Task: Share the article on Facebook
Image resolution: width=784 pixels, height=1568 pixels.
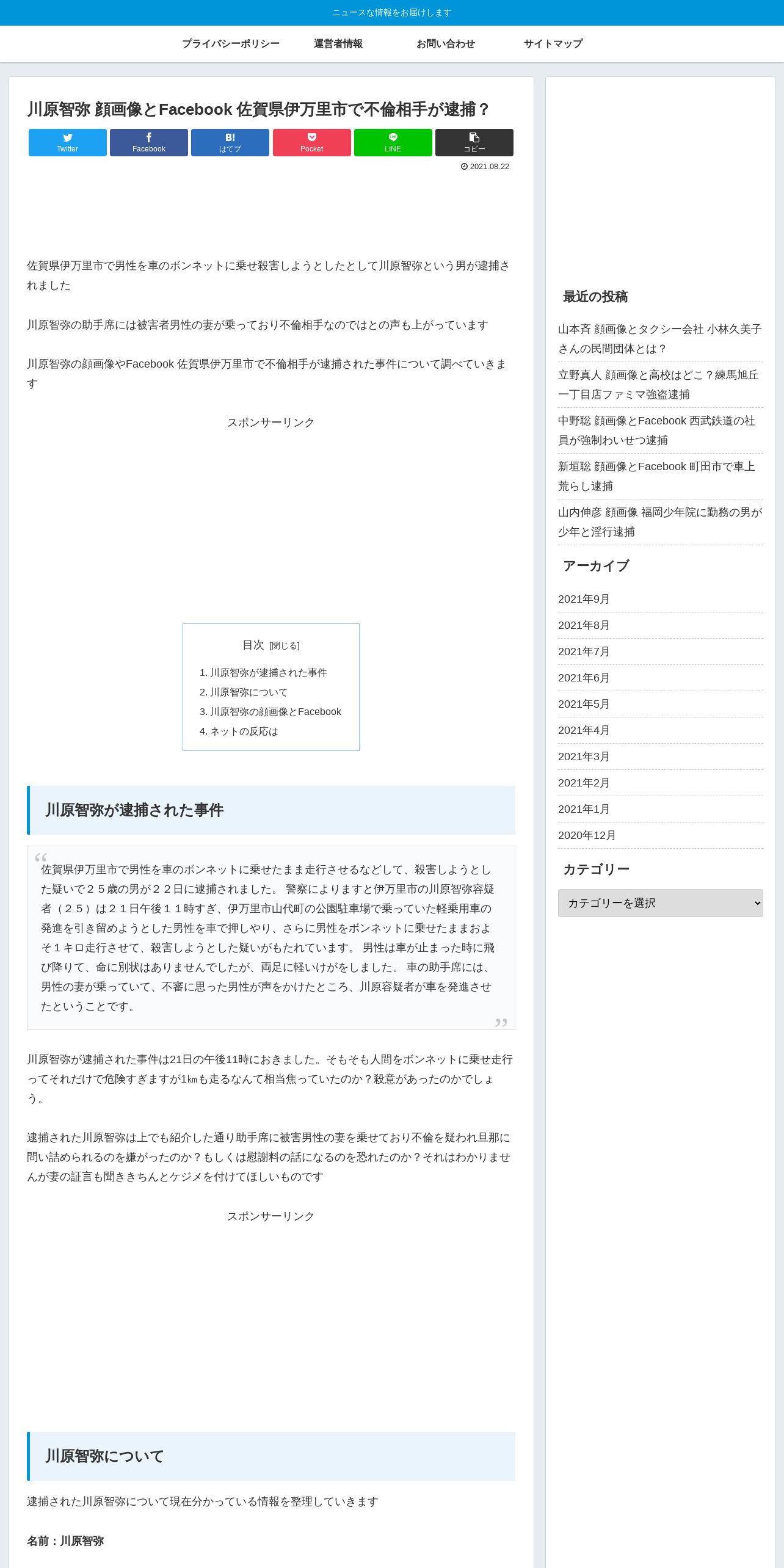Action: 149,142
